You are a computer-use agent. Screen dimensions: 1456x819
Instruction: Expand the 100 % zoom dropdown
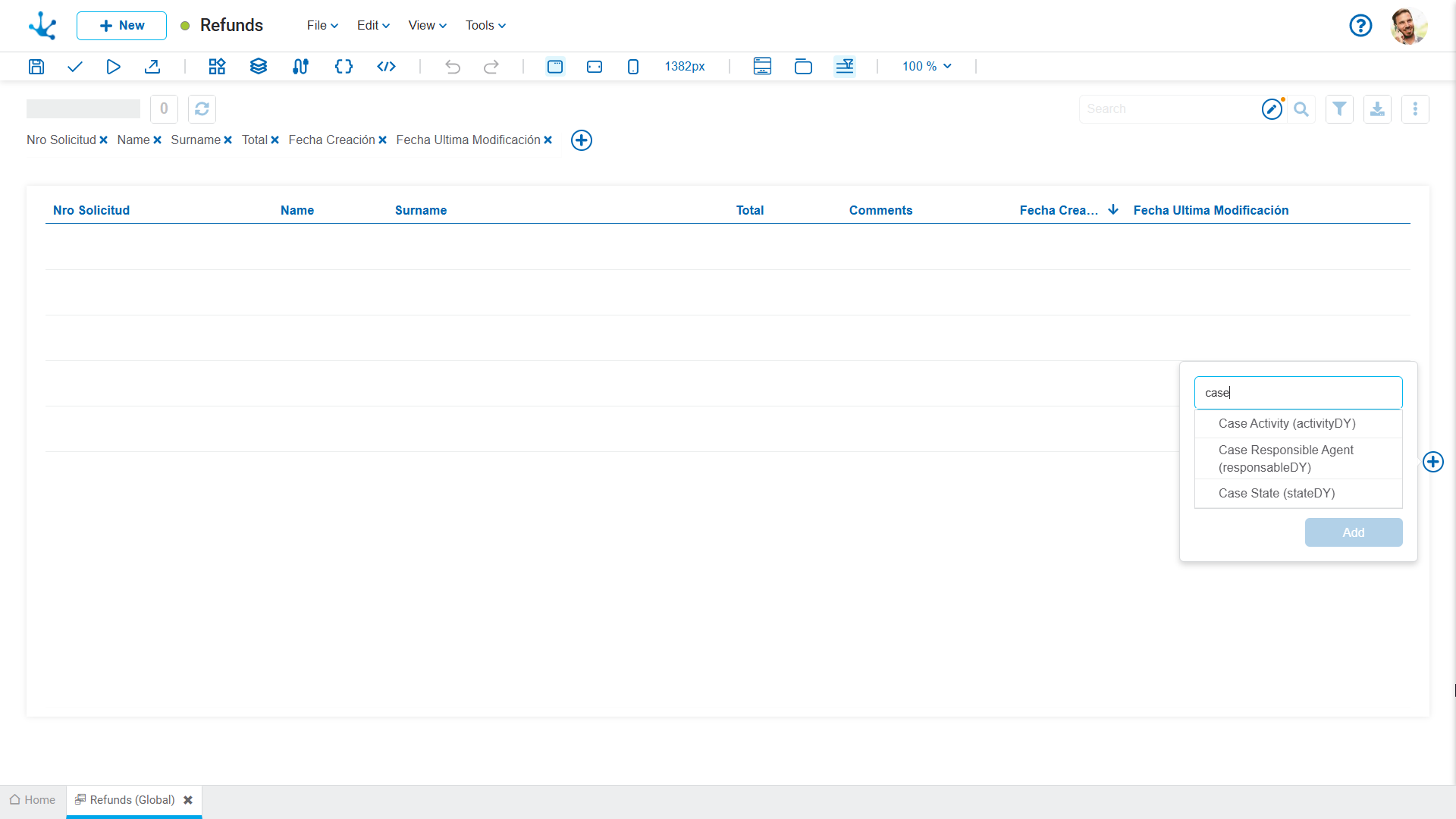click(927, 67)
